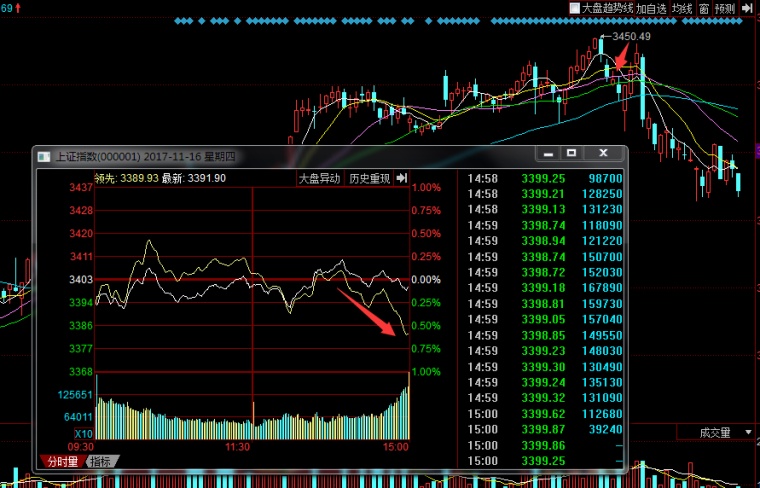
Task: Maximize the 上证指数 intraday window
Action: tap(571, 154)
